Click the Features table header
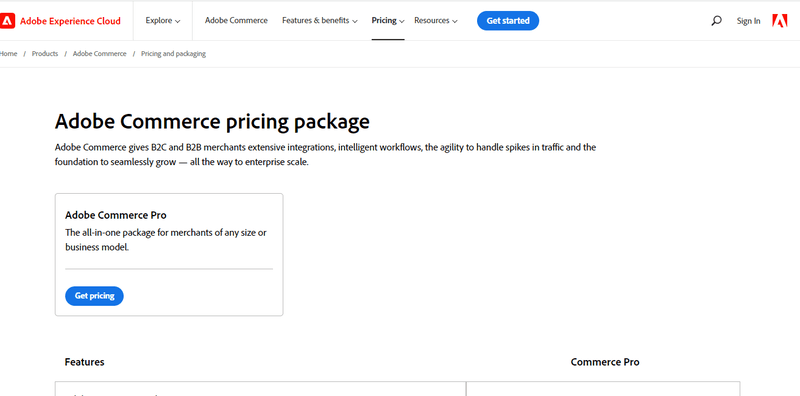This screenshot has height=396, width=800. (85, 362)
